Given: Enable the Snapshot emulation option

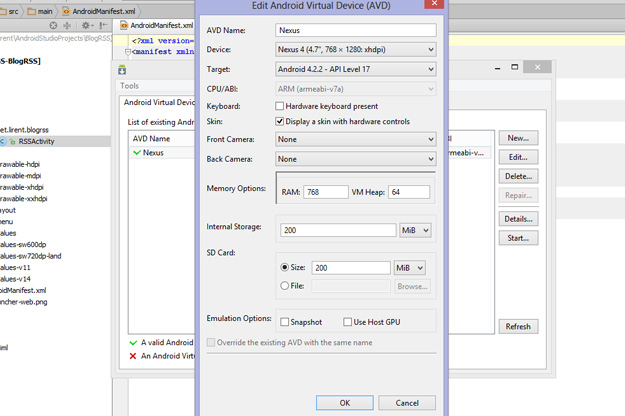Looking at the screenshot, I should (284, 322).
